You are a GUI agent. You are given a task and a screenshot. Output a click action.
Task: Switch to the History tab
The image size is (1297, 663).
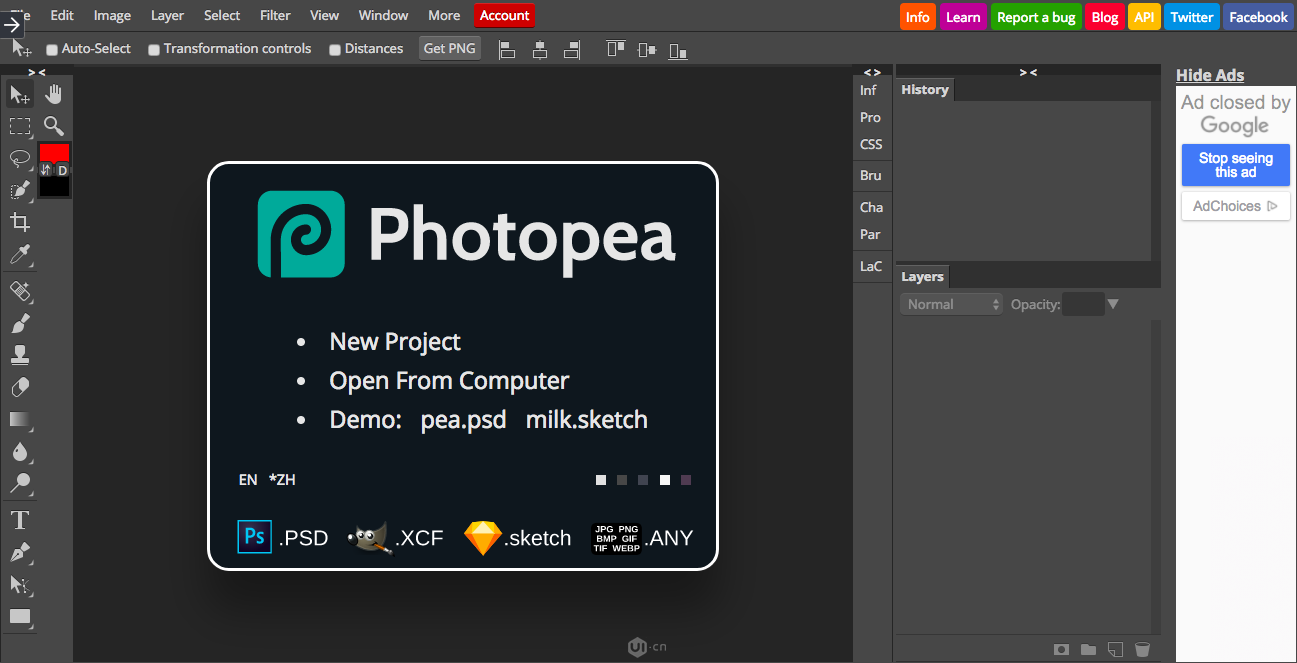pyautogui.click(x=925, y=90)
